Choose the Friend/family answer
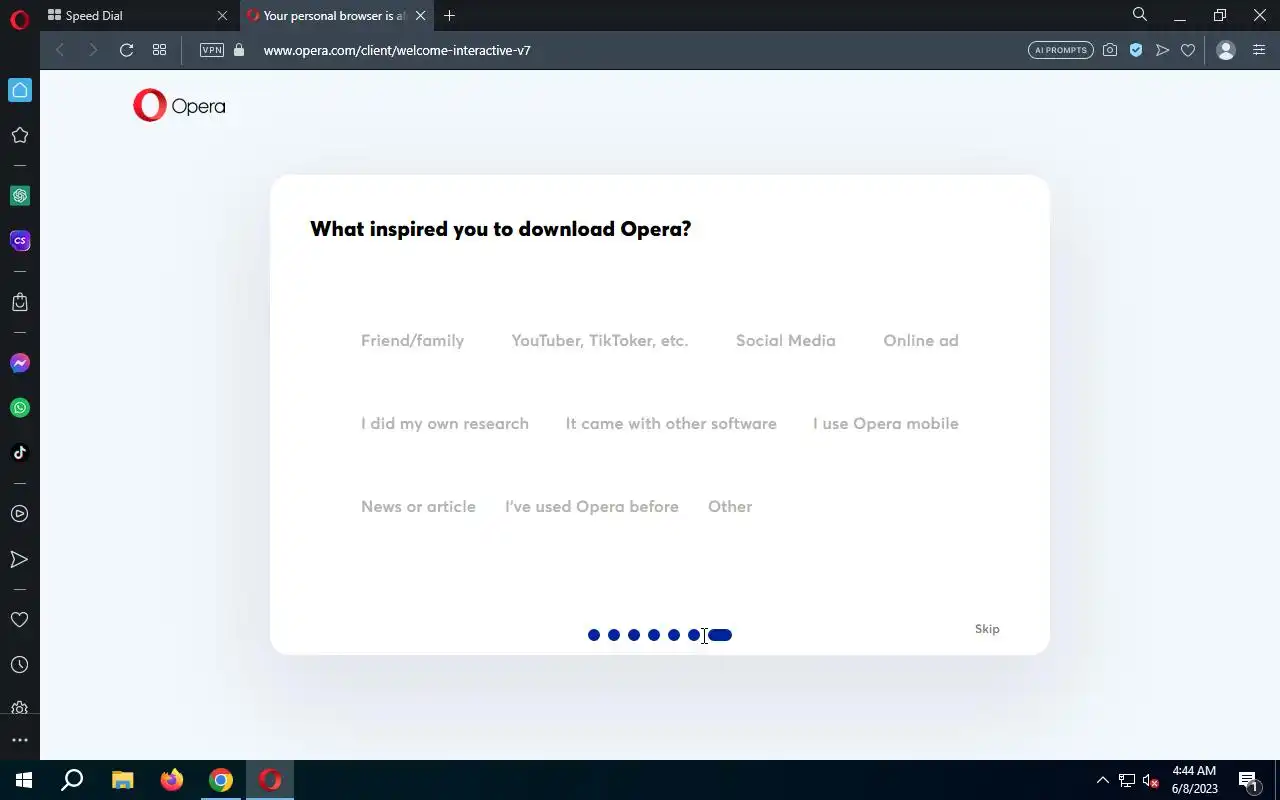1280x800 pixels. [412, 340]
